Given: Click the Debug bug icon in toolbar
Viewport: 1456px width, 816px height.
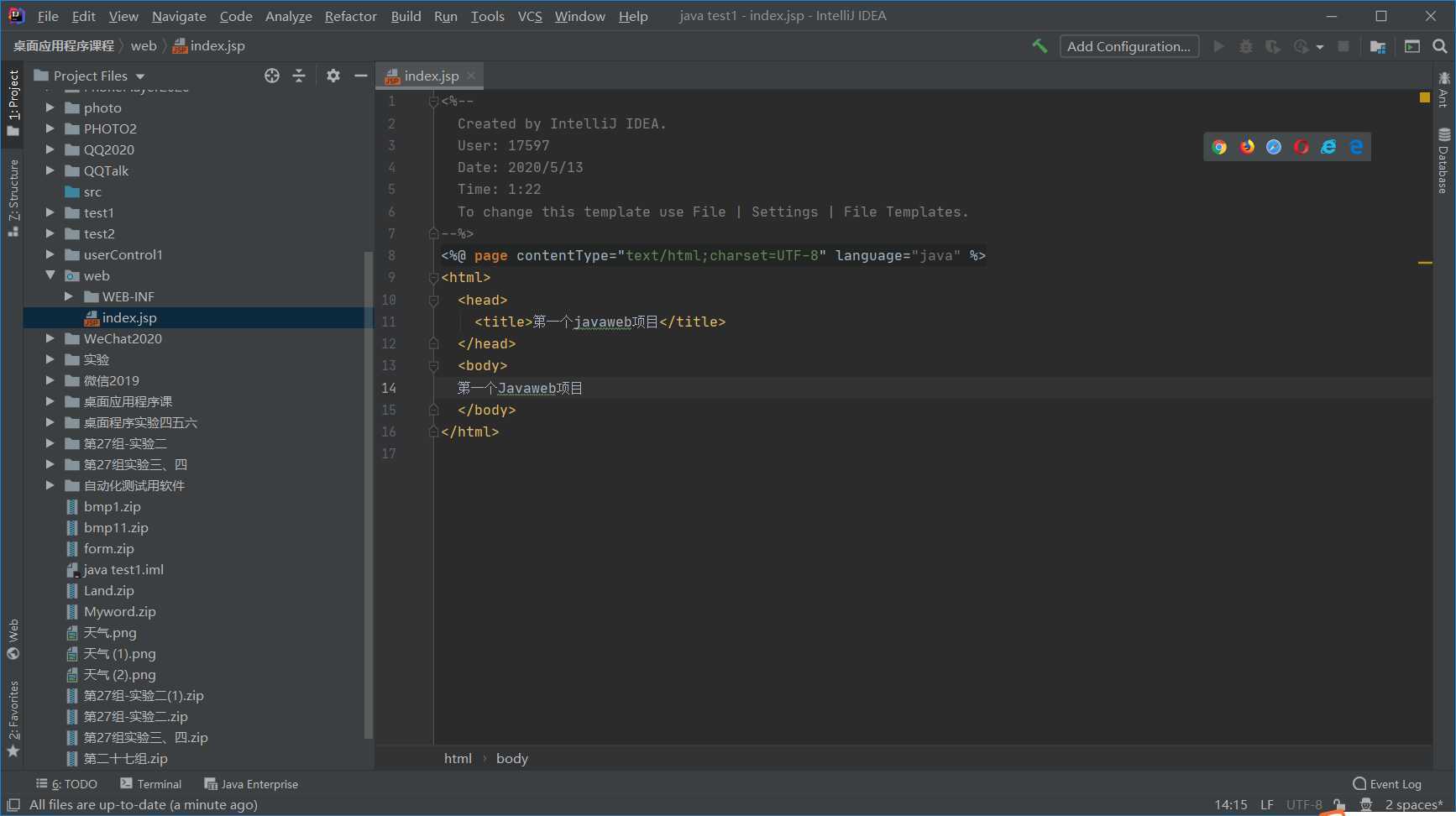Looking at the screenshot, I should [1246, 46].
